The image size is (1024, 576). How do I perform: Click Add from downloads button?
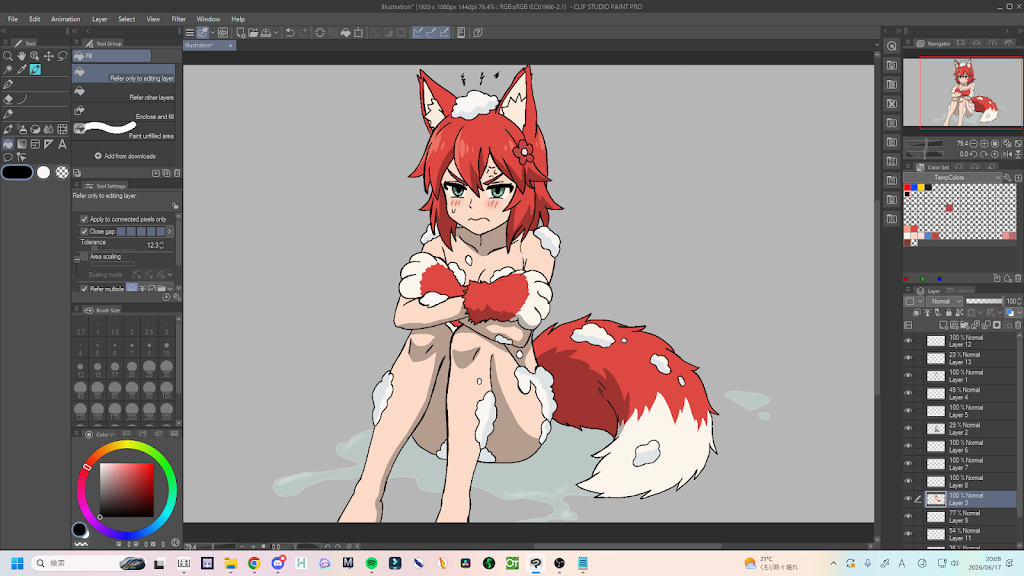tap(125, 156)
